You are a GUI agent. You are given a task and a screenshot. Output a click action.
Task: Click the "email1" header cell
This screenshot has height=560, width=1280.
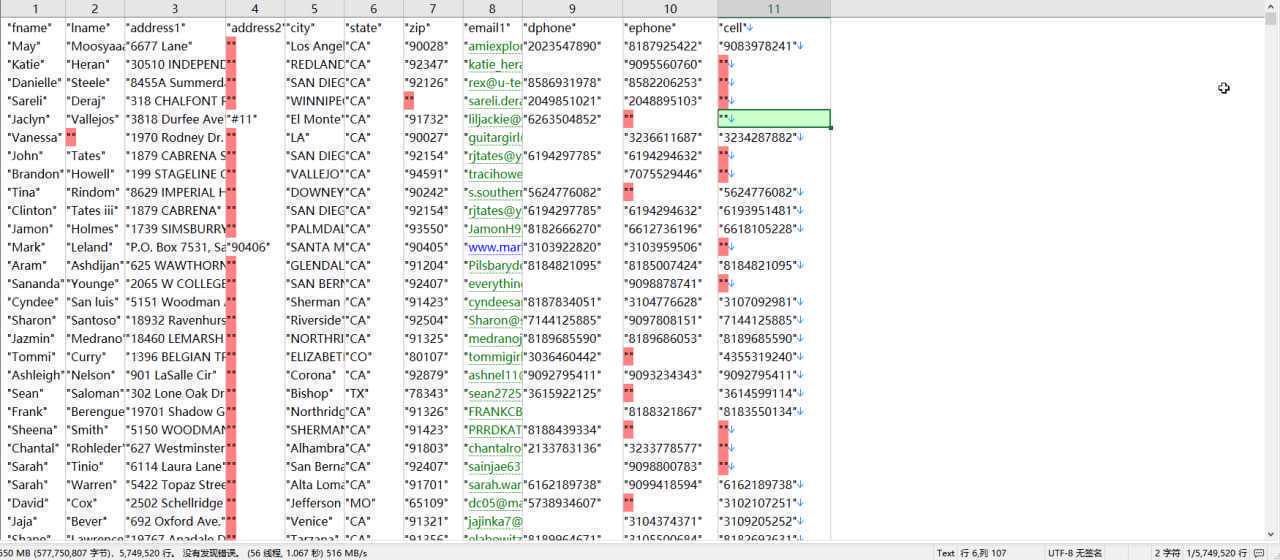click(492, 28)
